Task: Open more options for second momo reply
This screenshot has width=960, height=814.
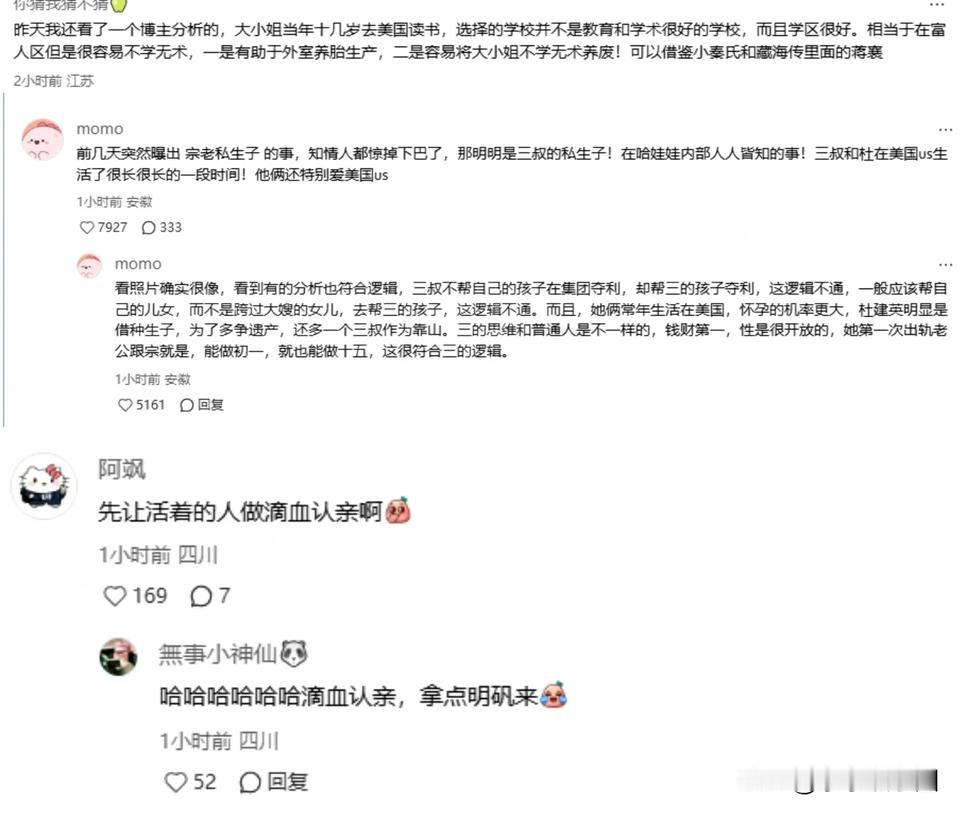Action: (x=945, y=265)
